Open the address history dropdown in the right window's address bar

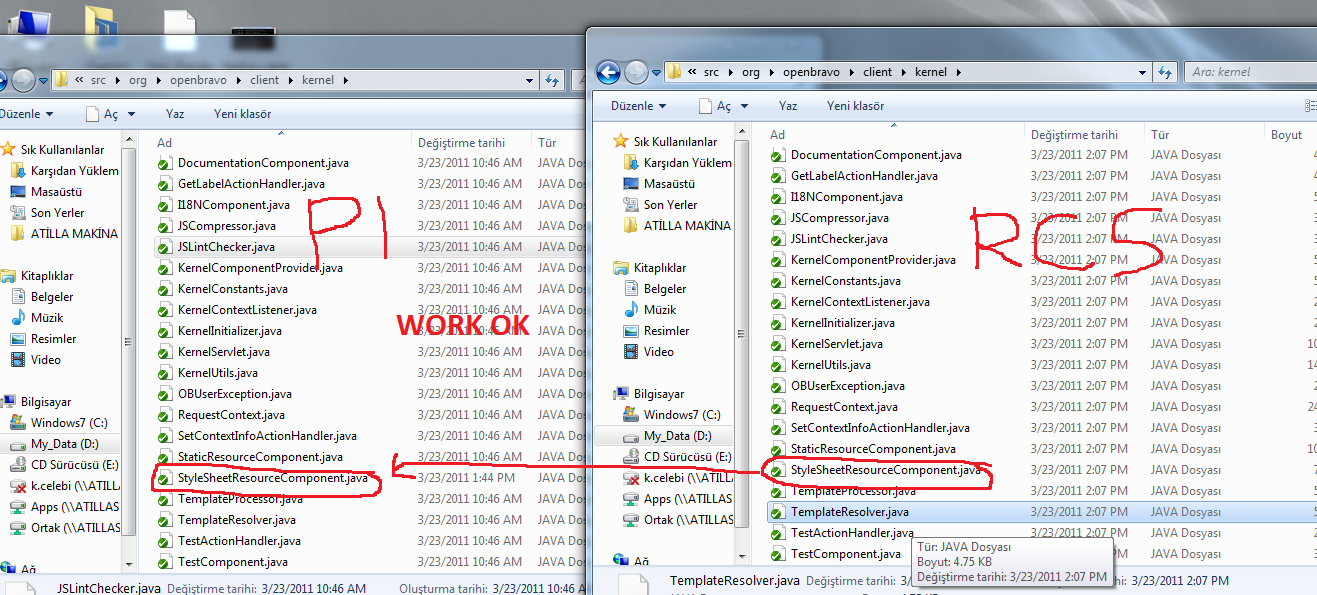click(x=1141, y=72)
